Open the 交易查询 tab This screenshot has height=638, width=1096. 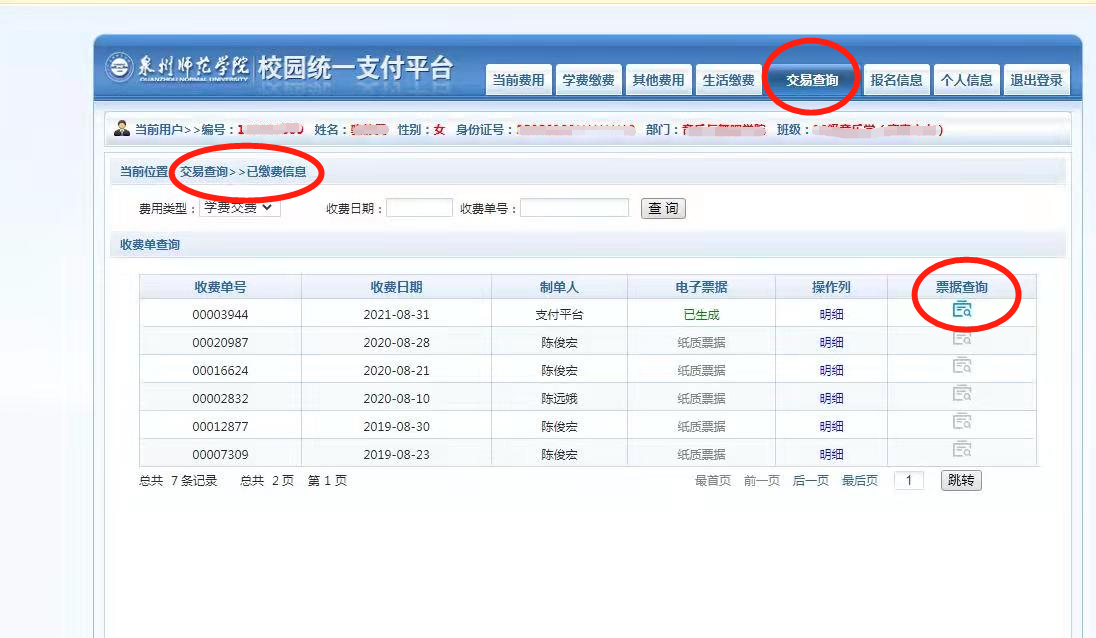point(812,80)
